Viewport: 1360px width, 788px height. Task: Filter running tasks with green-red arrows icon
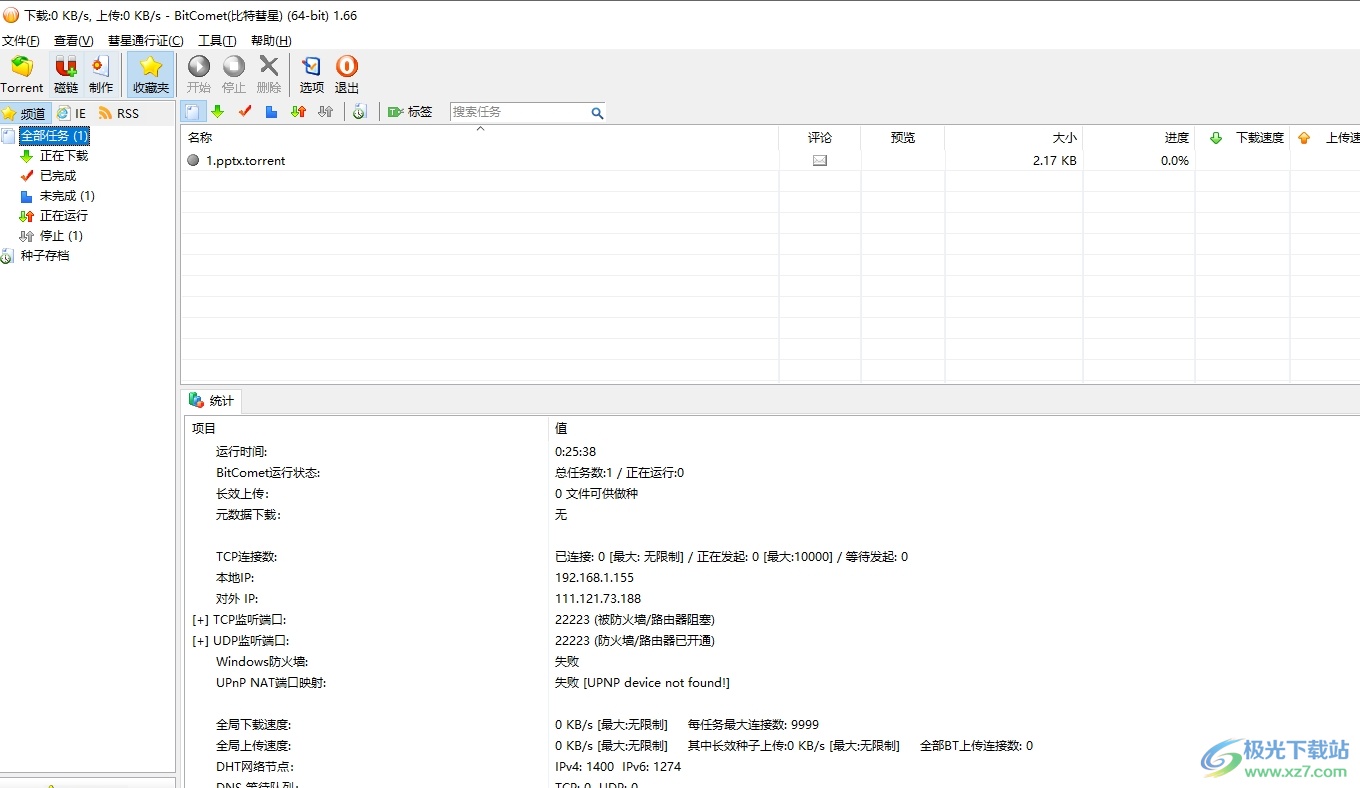[x=298, y=112]
